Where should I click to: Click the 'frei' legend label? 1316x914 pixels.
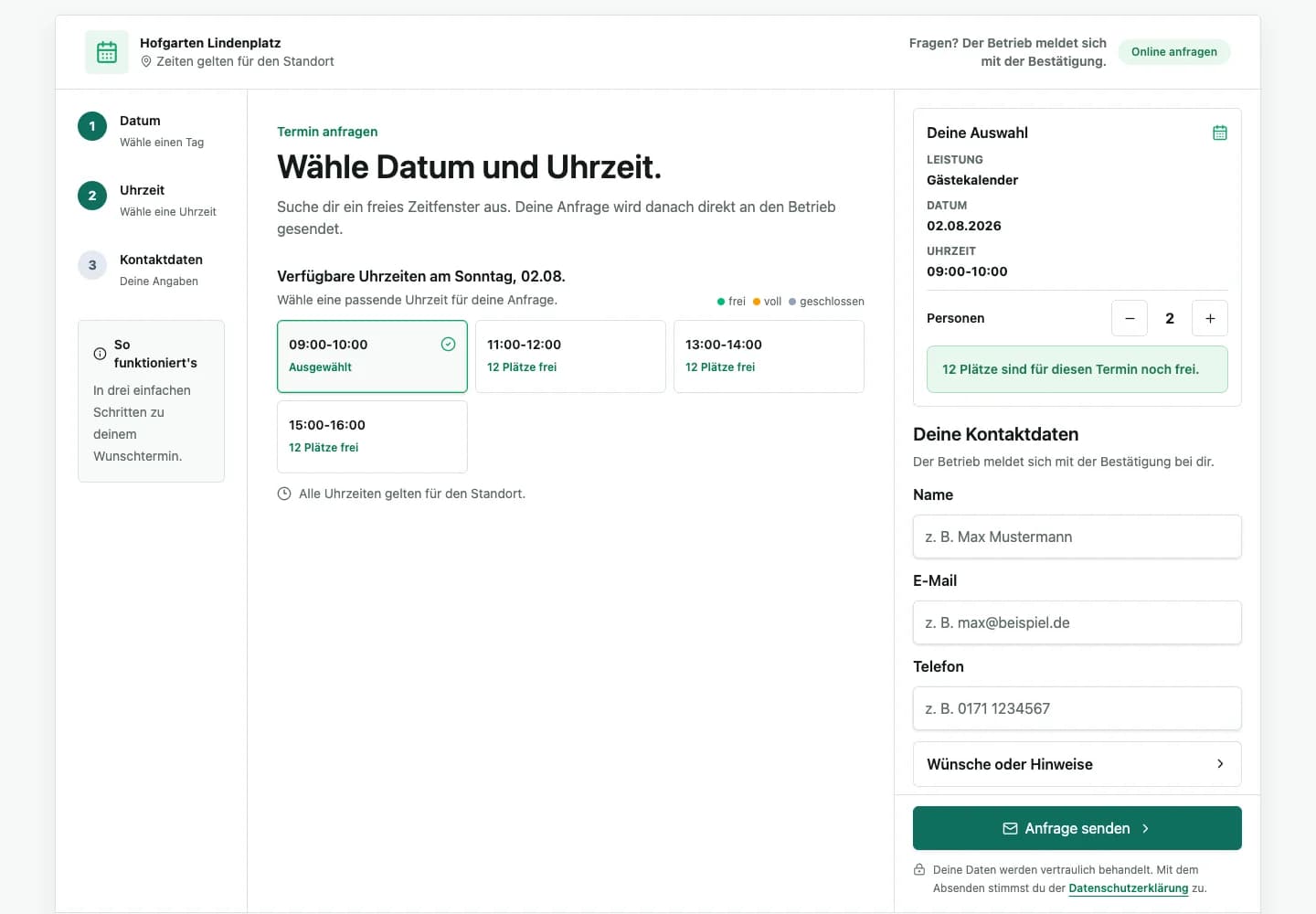(x=737, y=302)
